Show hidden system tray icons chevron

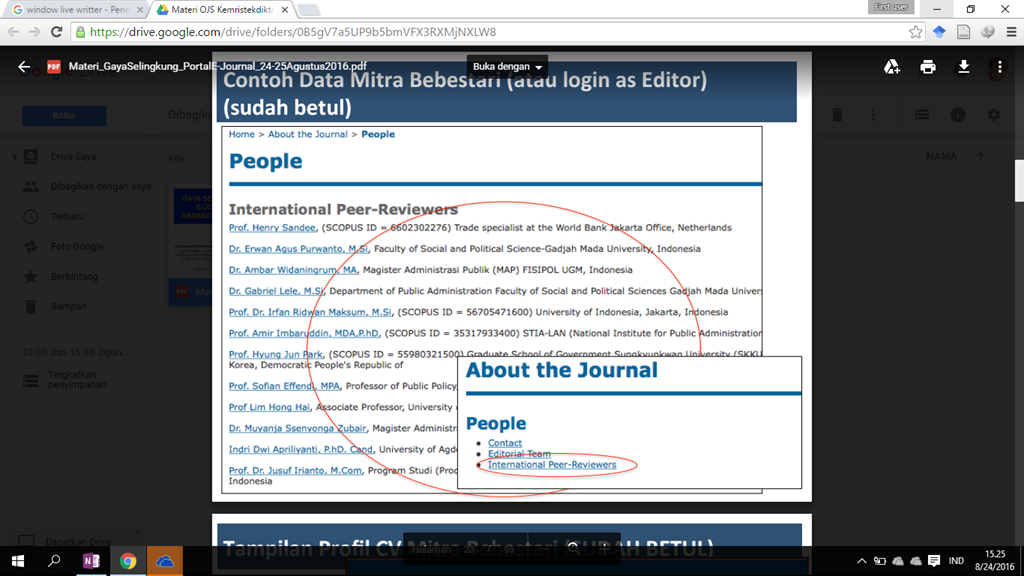862,561
